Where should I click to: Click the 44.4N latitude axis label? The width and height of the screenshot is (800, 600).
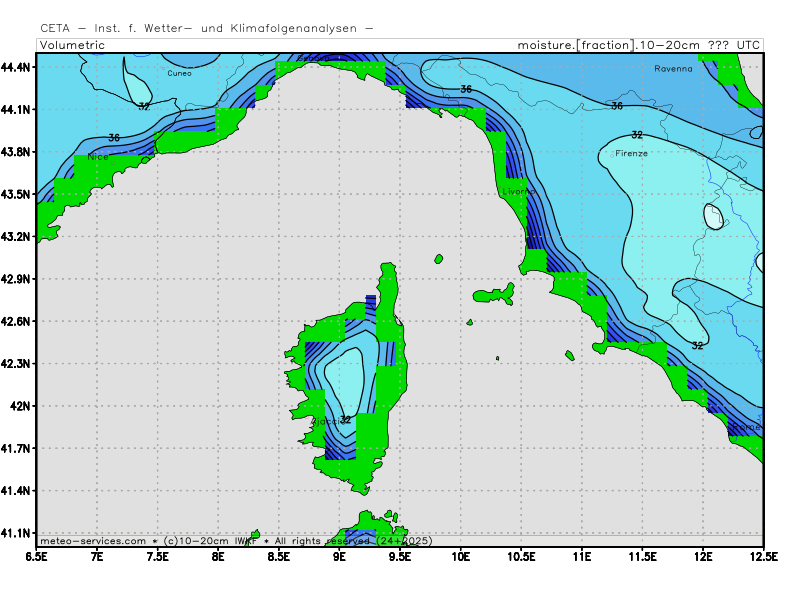(17, 67)
